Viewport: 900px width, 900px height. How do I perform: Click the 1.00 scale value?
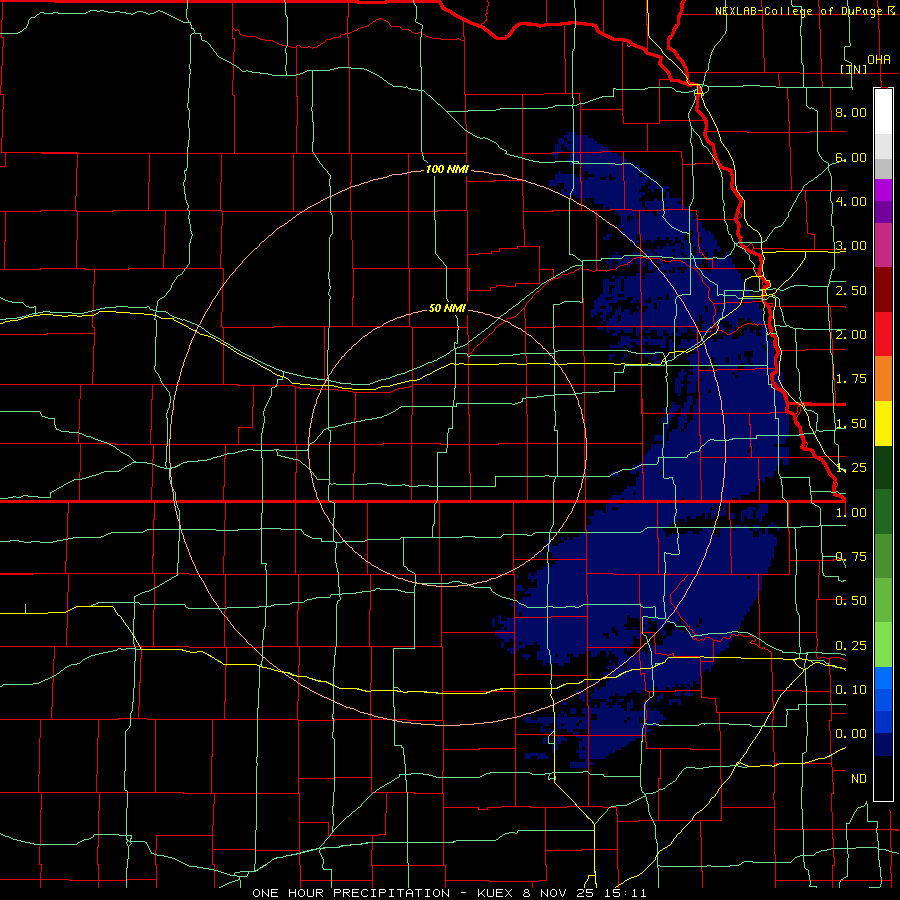pyautogui.click(x=851, y=513)
